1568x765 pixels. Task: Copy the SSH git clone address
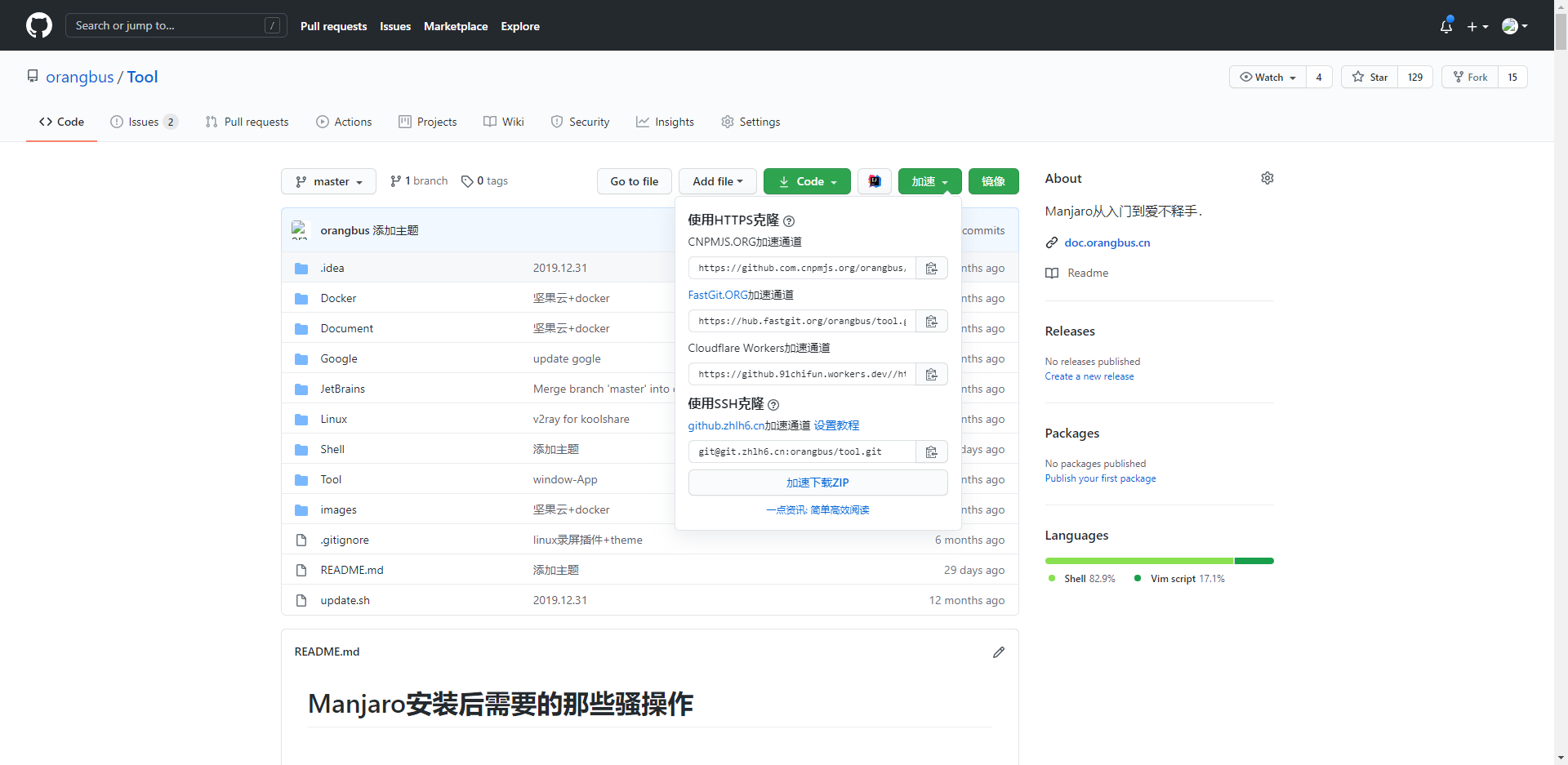tap(931, 452)
